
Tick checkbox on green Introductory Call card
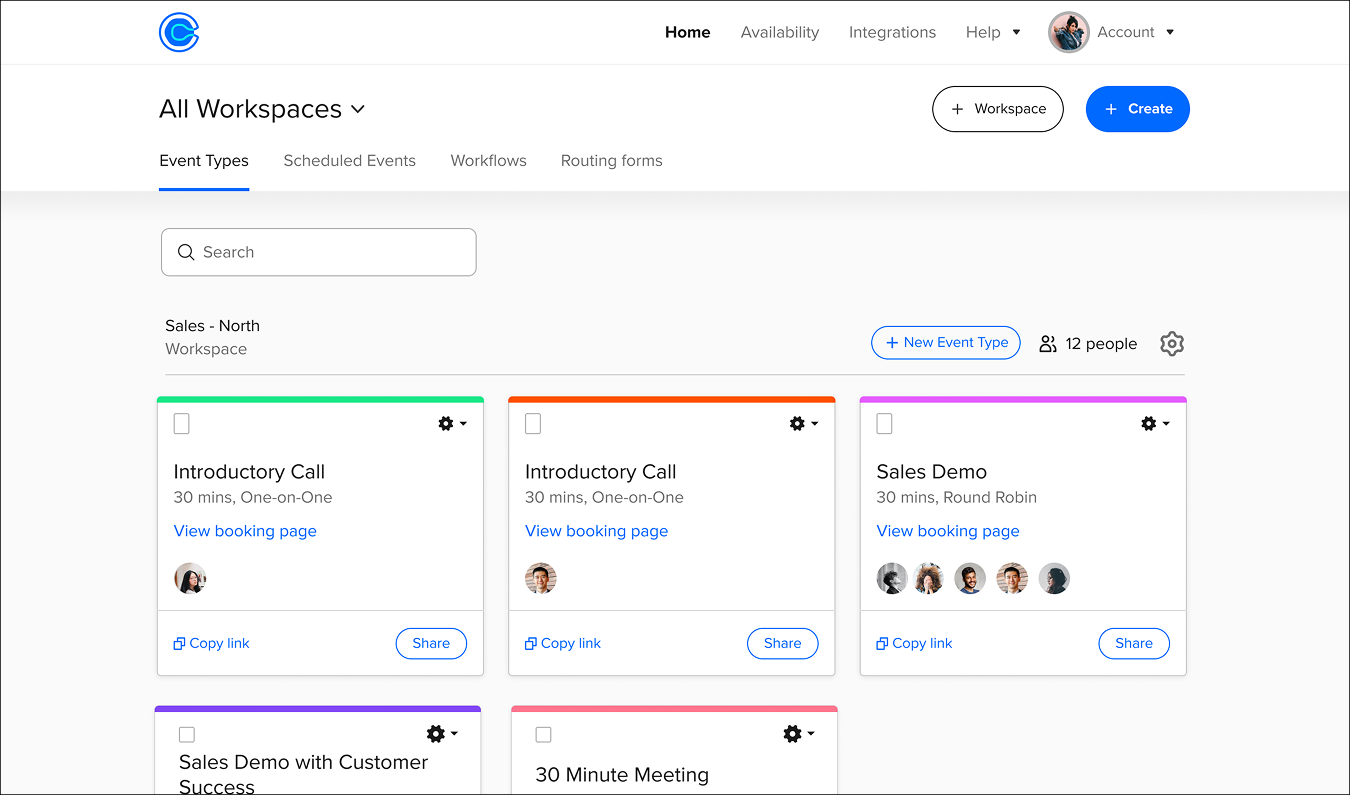tap(182, 424)
